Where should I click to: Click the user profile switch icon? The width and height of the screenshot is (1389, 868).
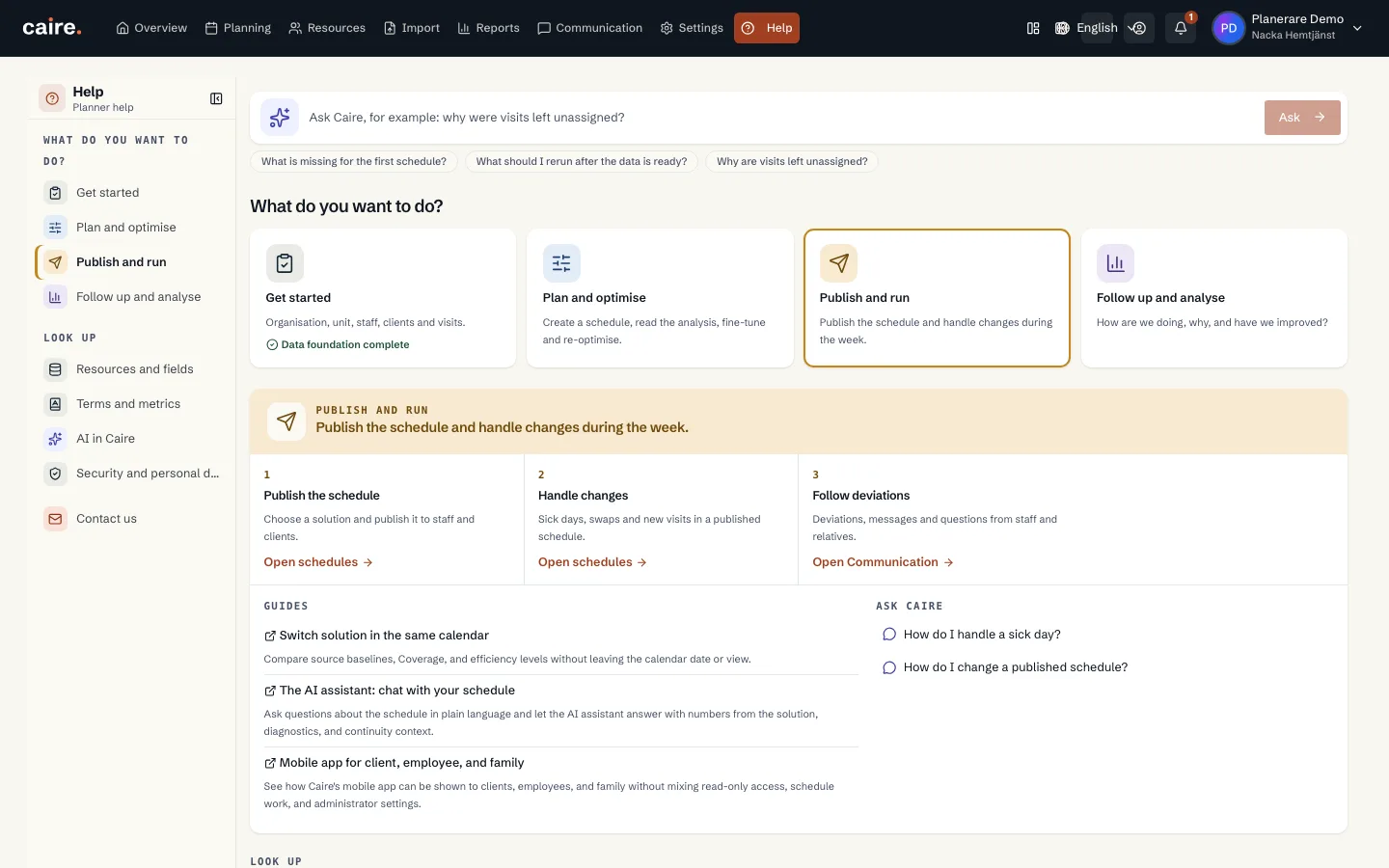pyautogui.click(x=1139, y=28)
